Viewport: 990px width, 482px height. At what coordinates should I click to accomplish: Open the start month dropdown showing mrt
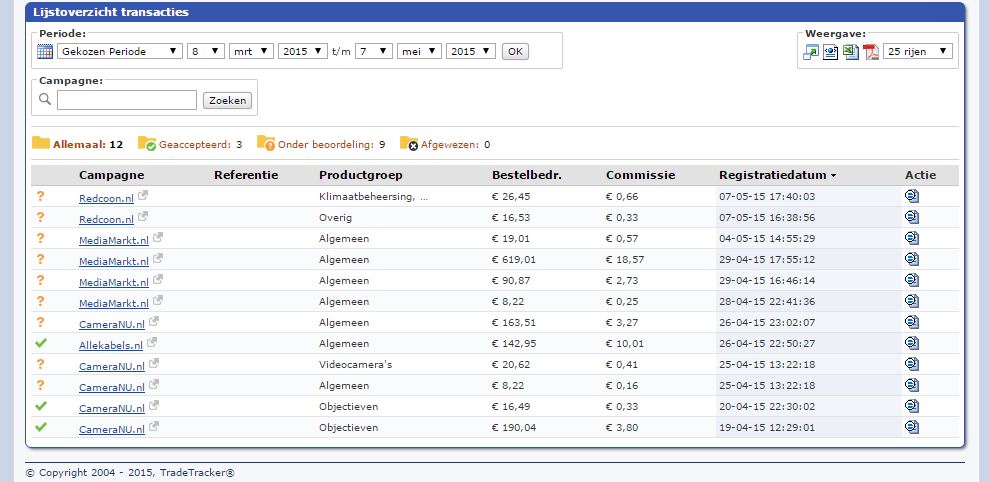click(251, 52)
